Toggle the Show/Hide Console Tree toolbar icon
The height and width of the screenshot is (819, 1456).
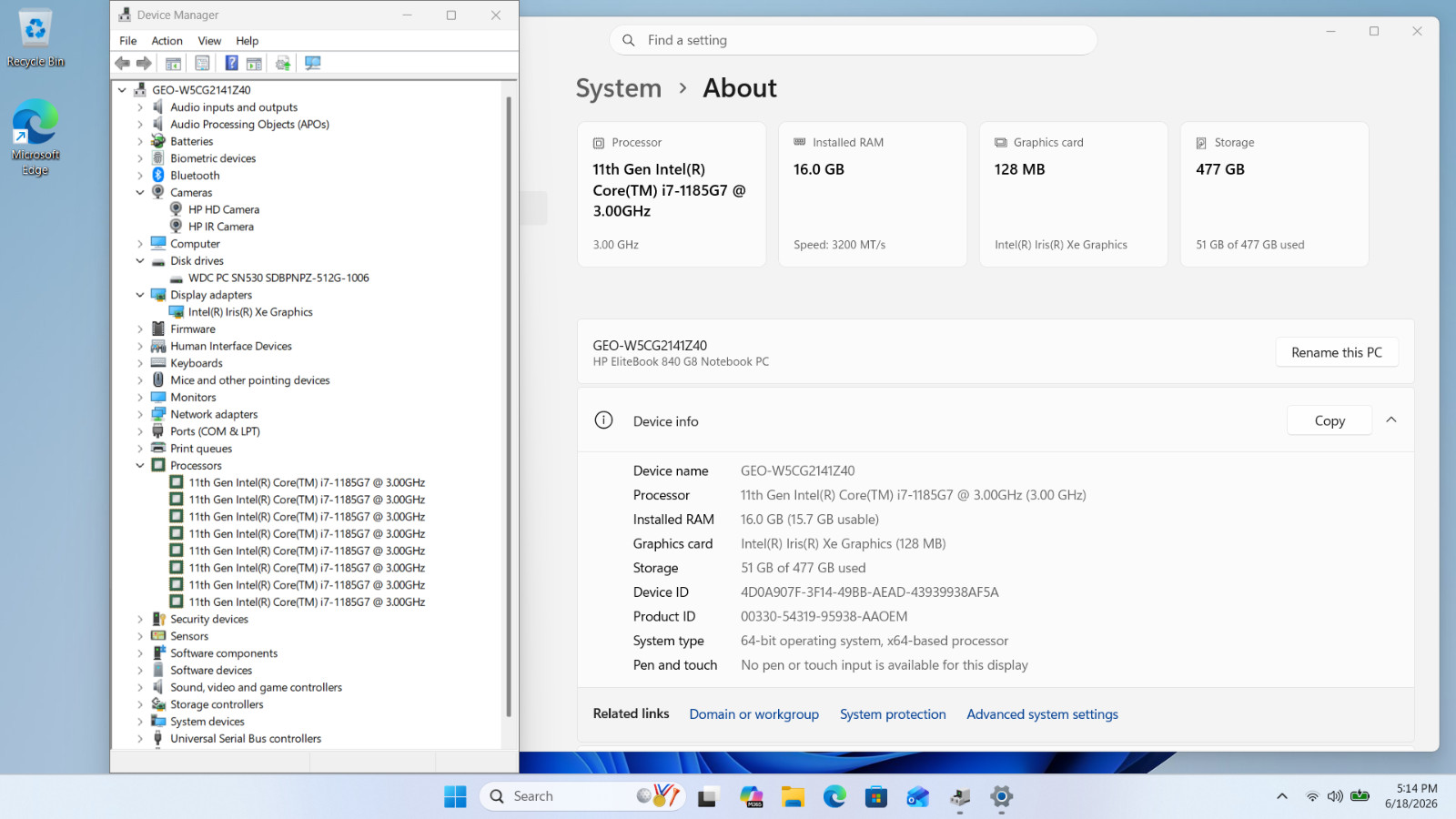click(x=173, y=63)
